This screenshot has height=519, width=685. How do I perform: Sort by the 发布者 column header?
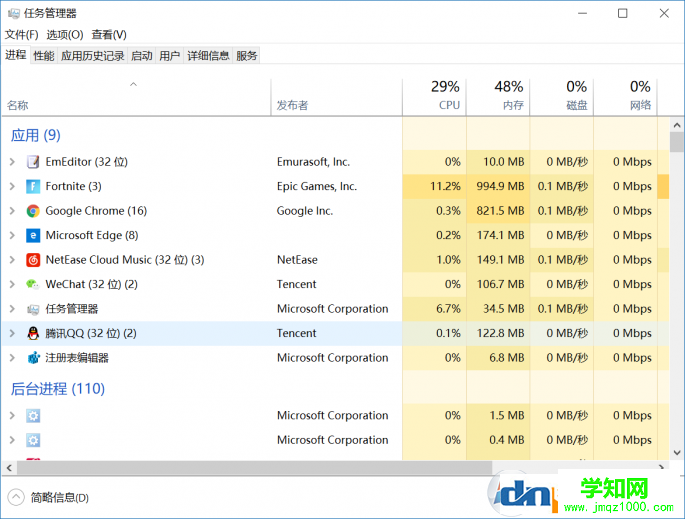point(336,97)
